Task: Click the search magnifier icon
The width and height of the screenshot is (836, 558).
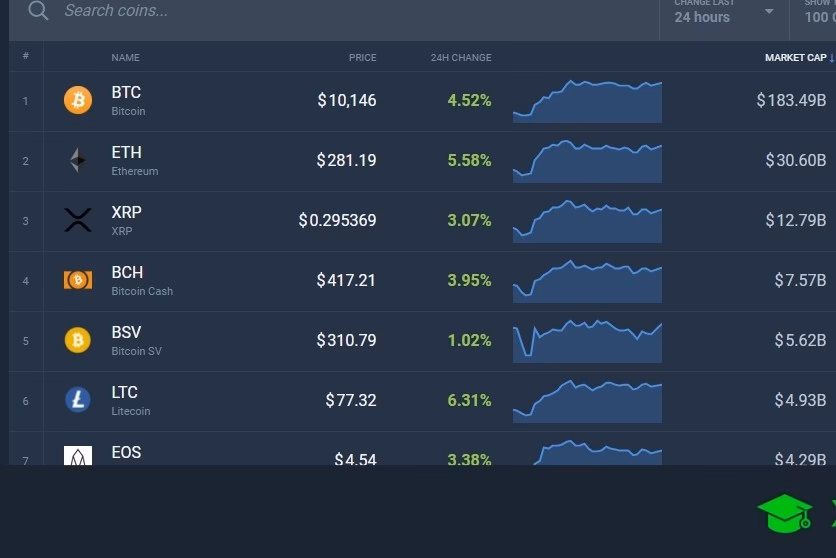Action: (x=38, y=10)
